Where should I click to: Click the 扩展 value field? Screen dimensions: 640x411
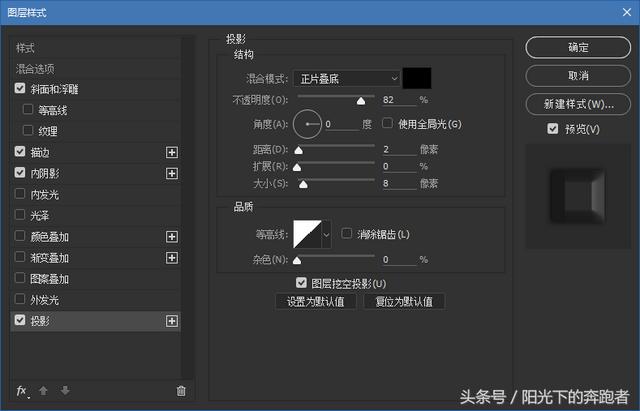point(399,167)
